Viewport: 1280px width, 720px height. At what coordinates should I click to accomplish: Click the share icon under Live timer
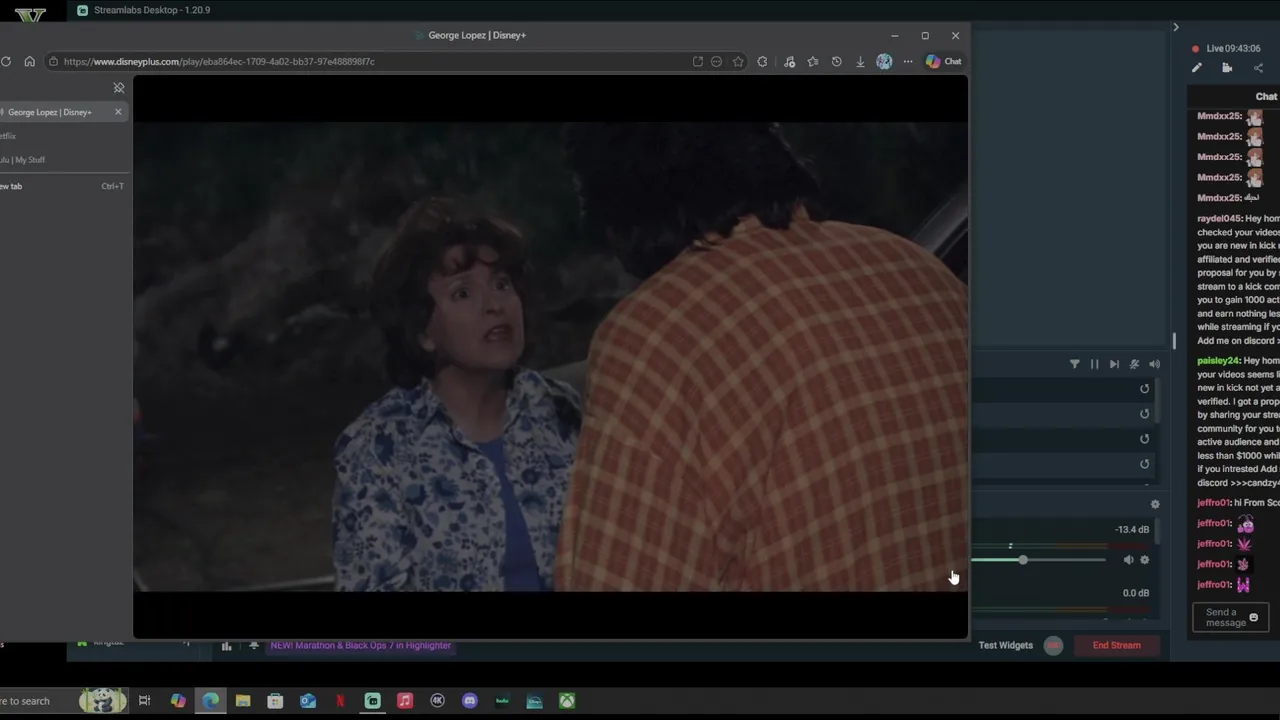(x=1258, y=68)
